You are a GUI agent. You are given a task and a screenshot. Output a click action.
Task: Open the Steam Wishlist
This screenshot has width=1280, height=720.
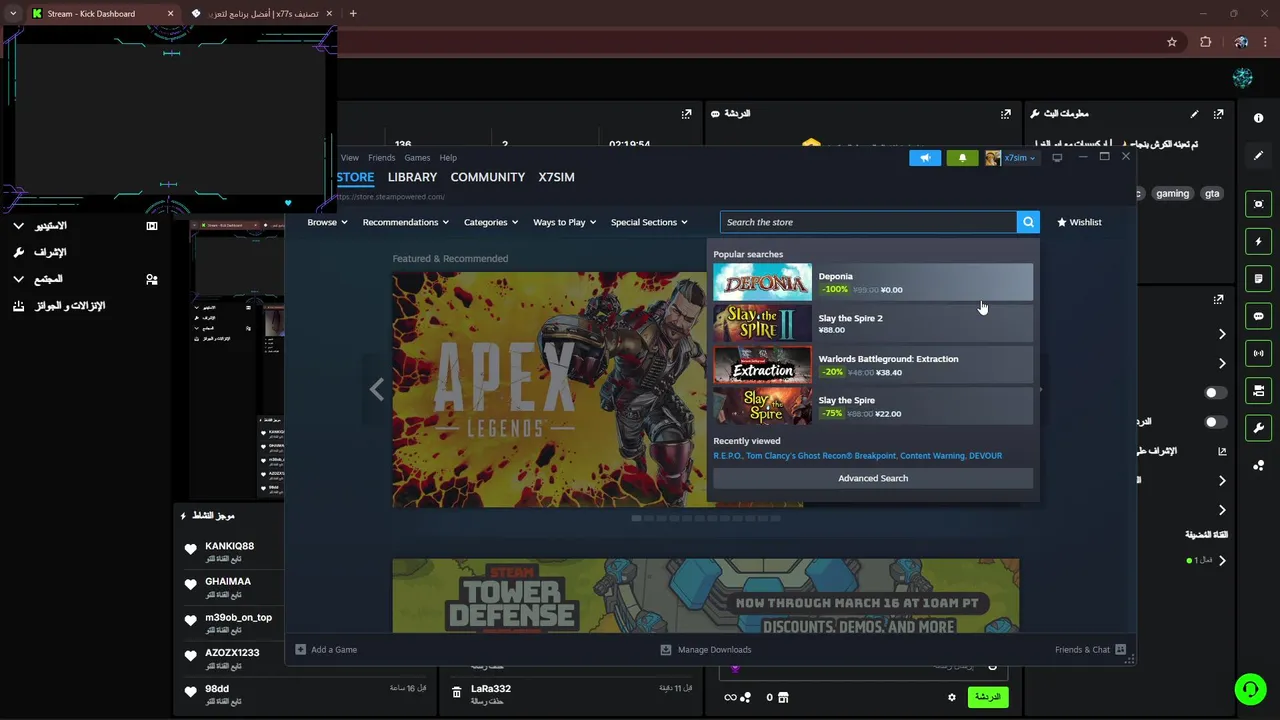(x=1079, y=222)
